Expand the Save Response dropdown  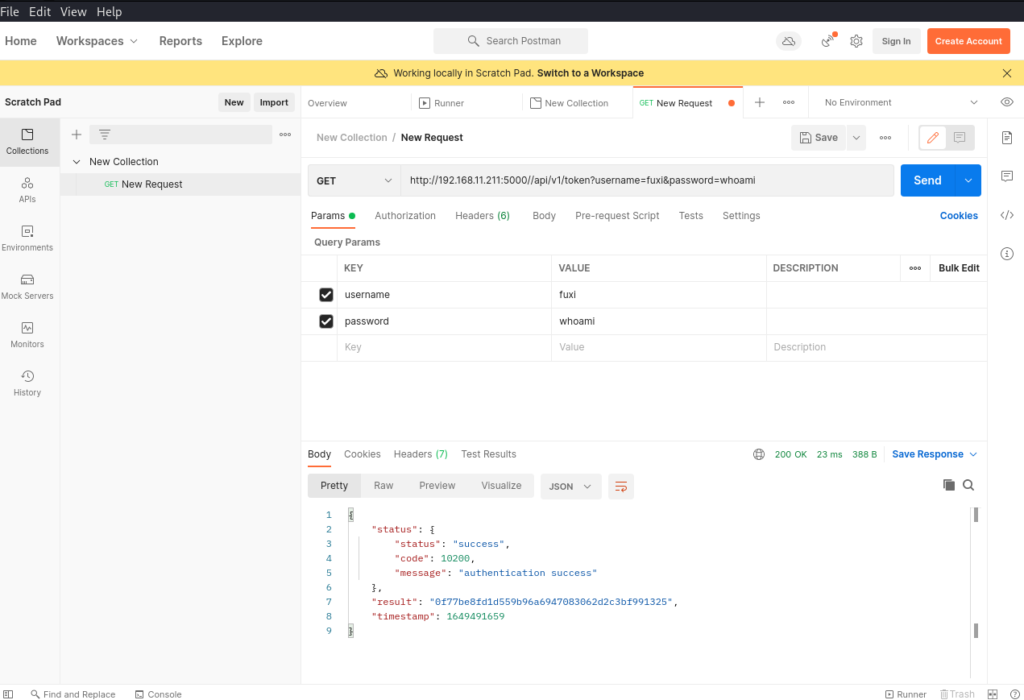click(935, 454)
